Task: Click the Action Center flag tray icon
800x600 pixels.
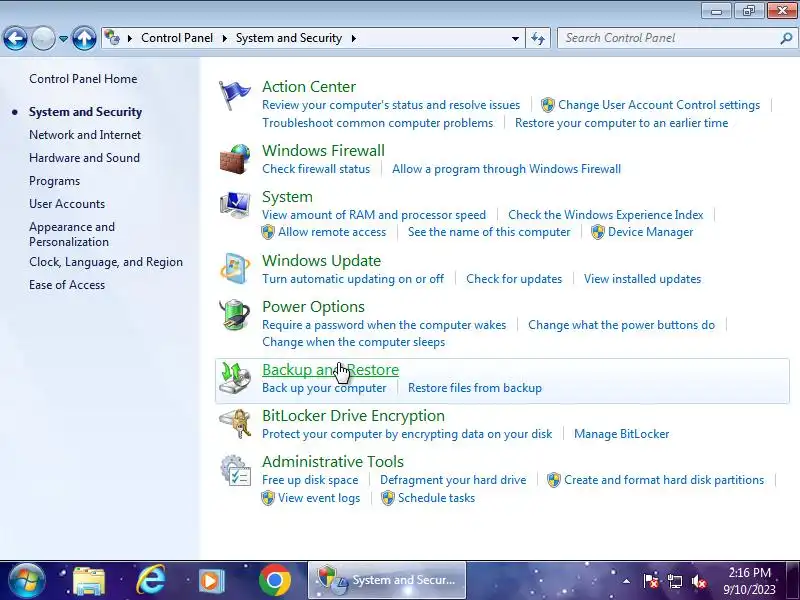Action: pyautogui.click(x=651, y=581)
